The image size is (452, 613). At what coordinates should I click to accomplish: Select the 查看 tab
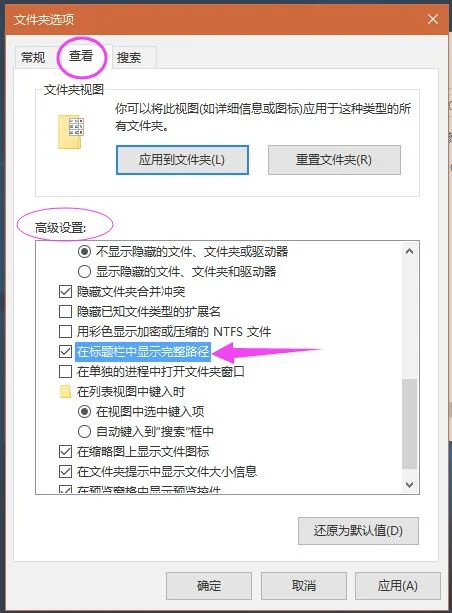pyautogui.click(x=81, y=56)
